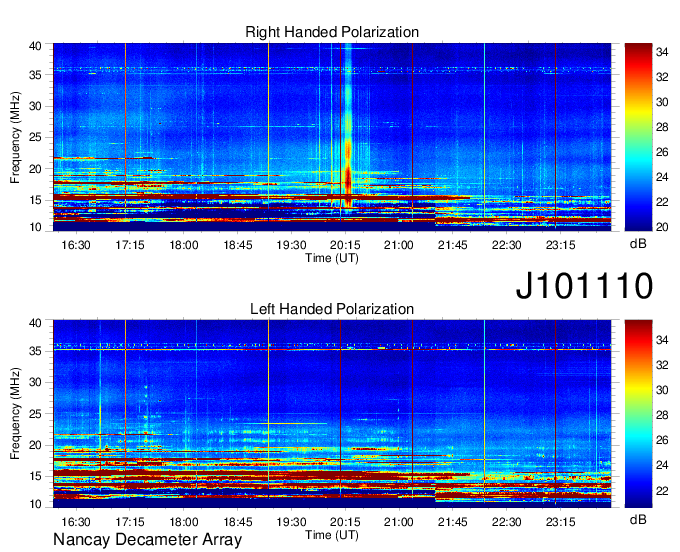Click the 21:45 tick on right-handed time axis

point(453,245)
